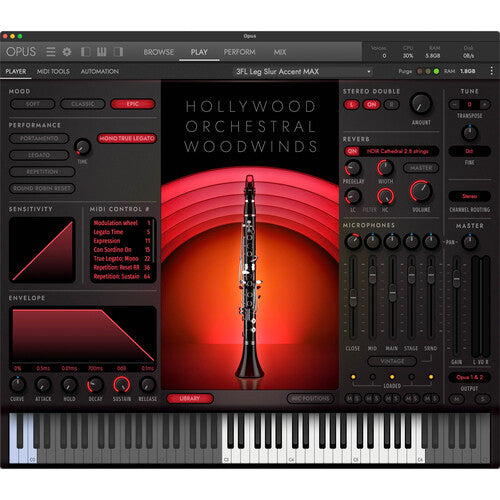Viewport: 500px width, 500px height.
Task: Select the Soft mood option
Action: (33, 104)
